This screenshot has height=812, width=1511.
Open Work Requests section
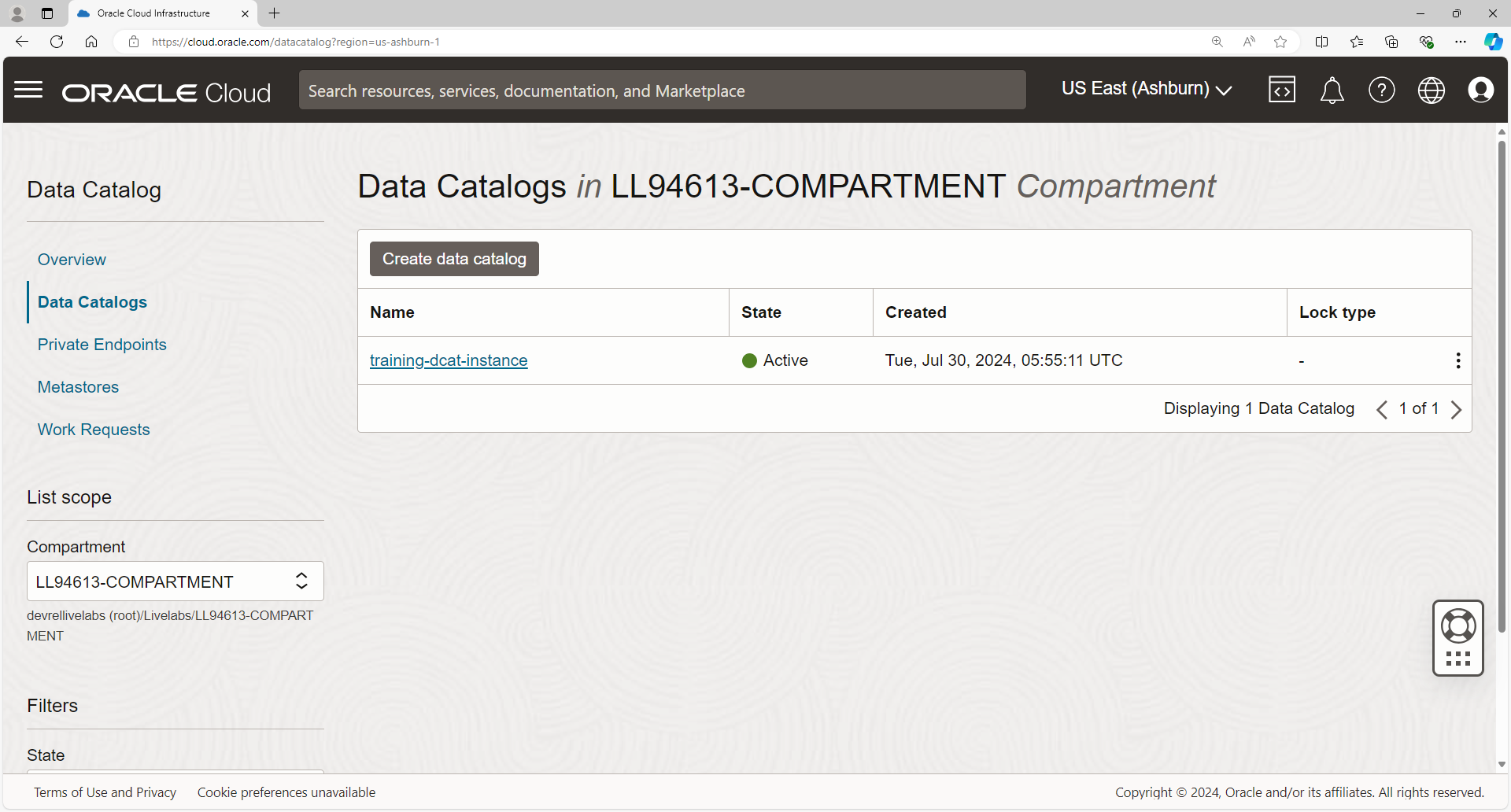(94, 430)
